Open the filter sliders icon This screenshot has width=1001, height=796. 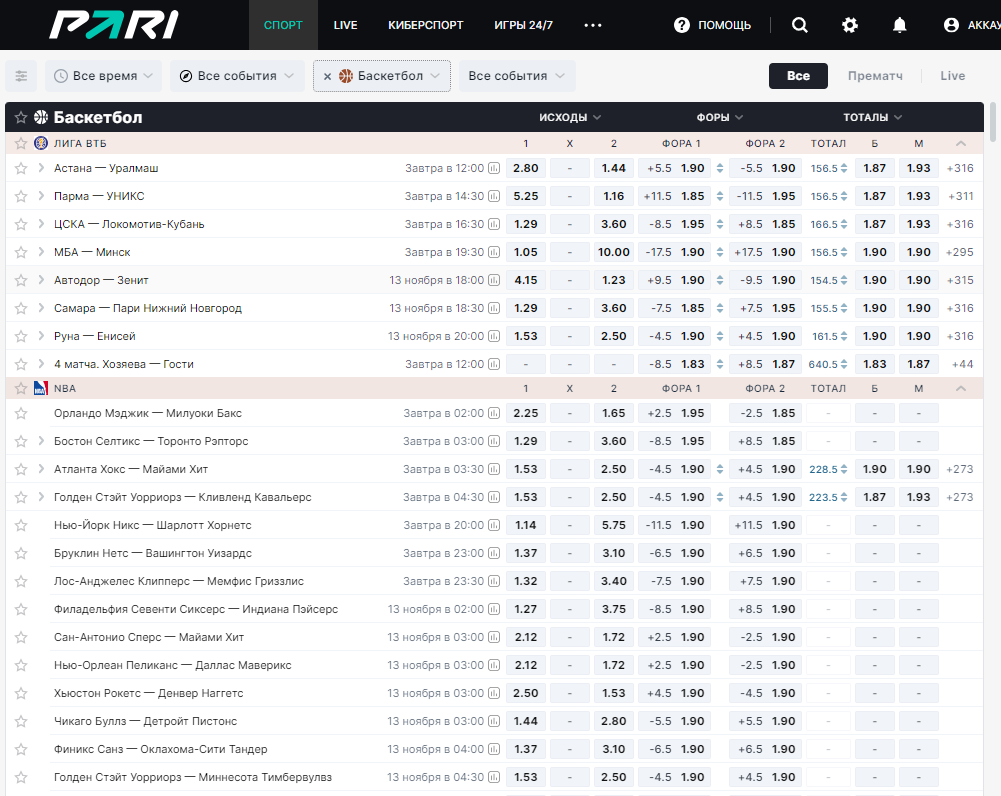[x=21, y=76]
